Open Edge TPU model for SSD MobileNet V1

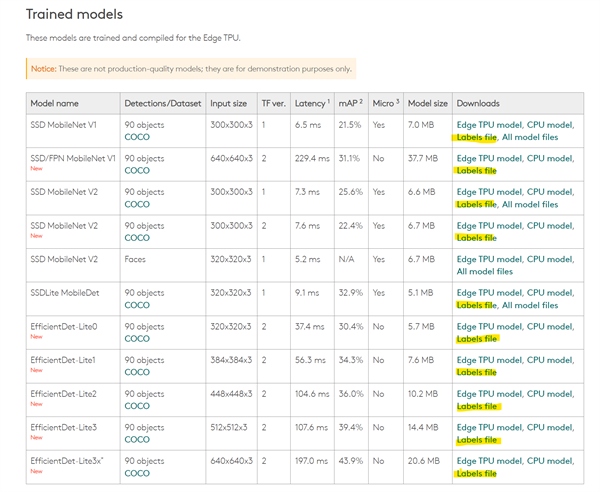489,125
